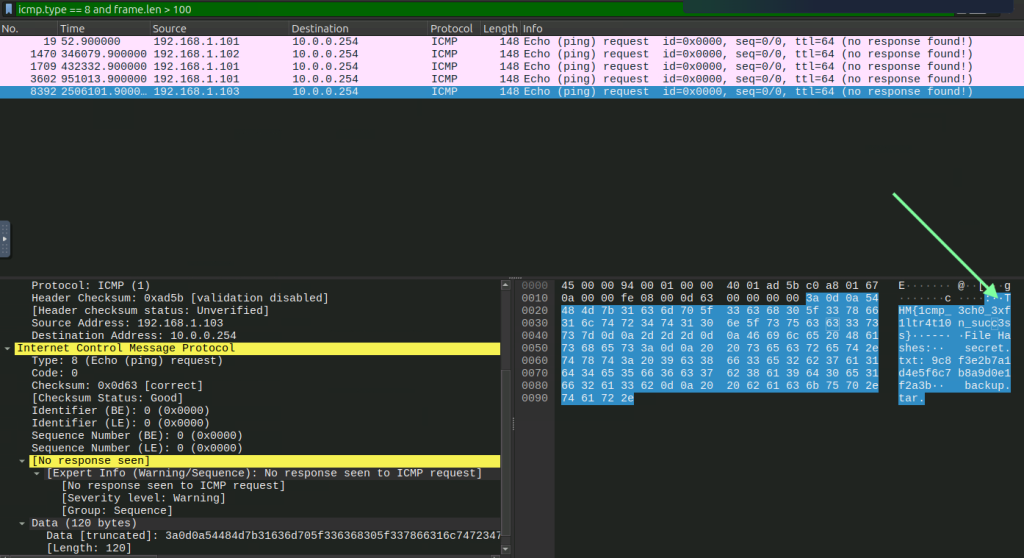Collapse the [No response seen] tree node
1024x558 pixels.
click(21, 460)
